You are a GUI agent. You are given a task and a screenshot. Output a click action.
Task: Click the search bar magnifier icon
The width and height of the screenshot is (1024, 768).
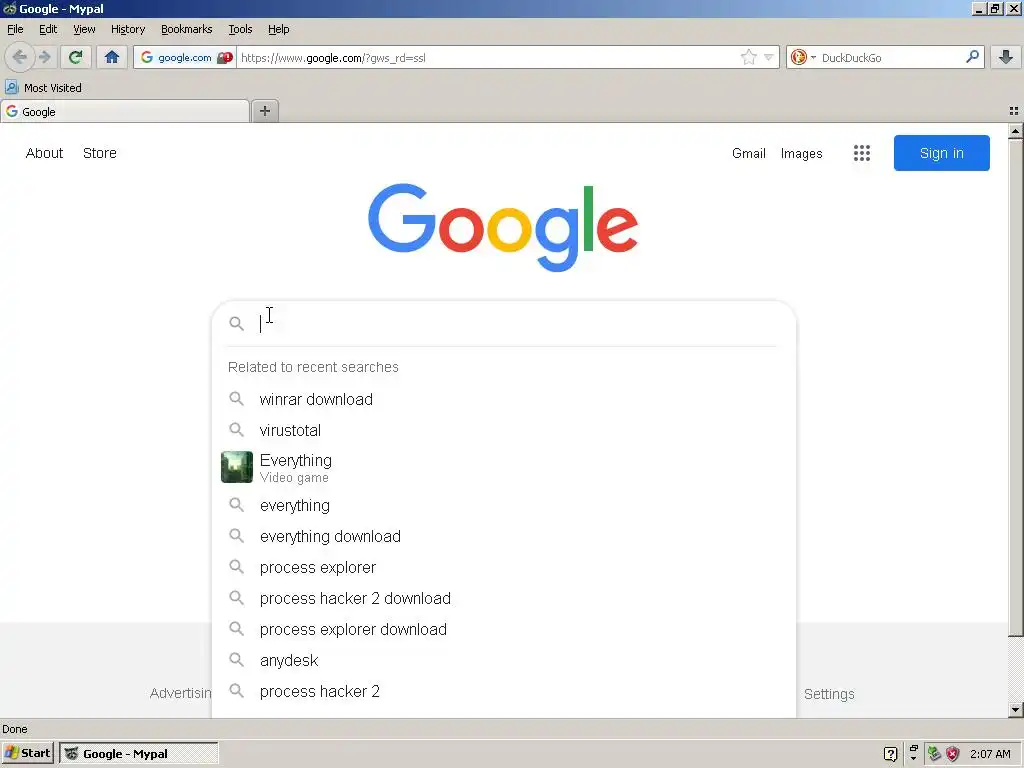(x=972, y=57)
